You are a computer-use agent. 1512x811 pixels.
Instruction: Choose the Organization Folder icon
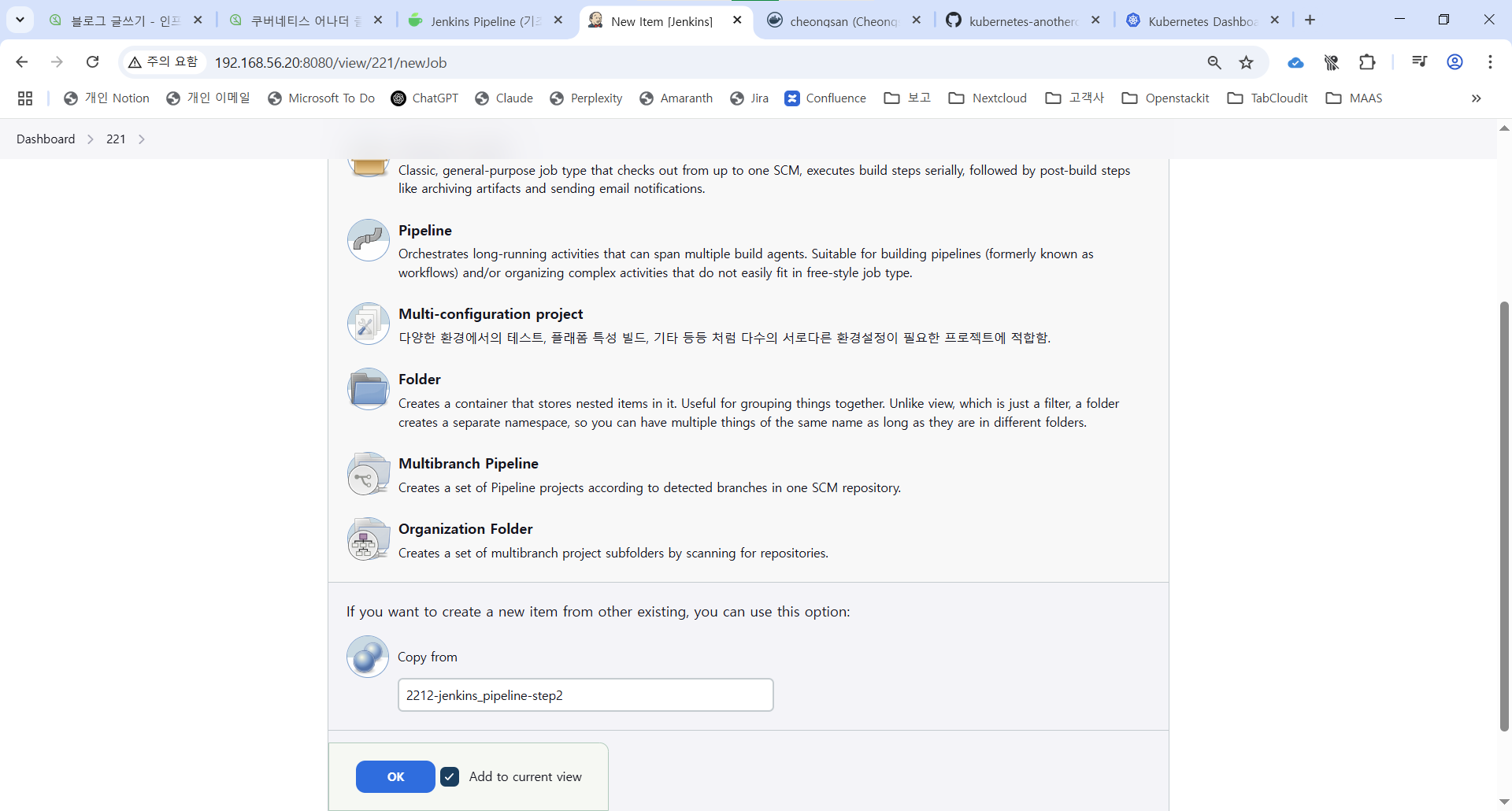click(369, 539)
